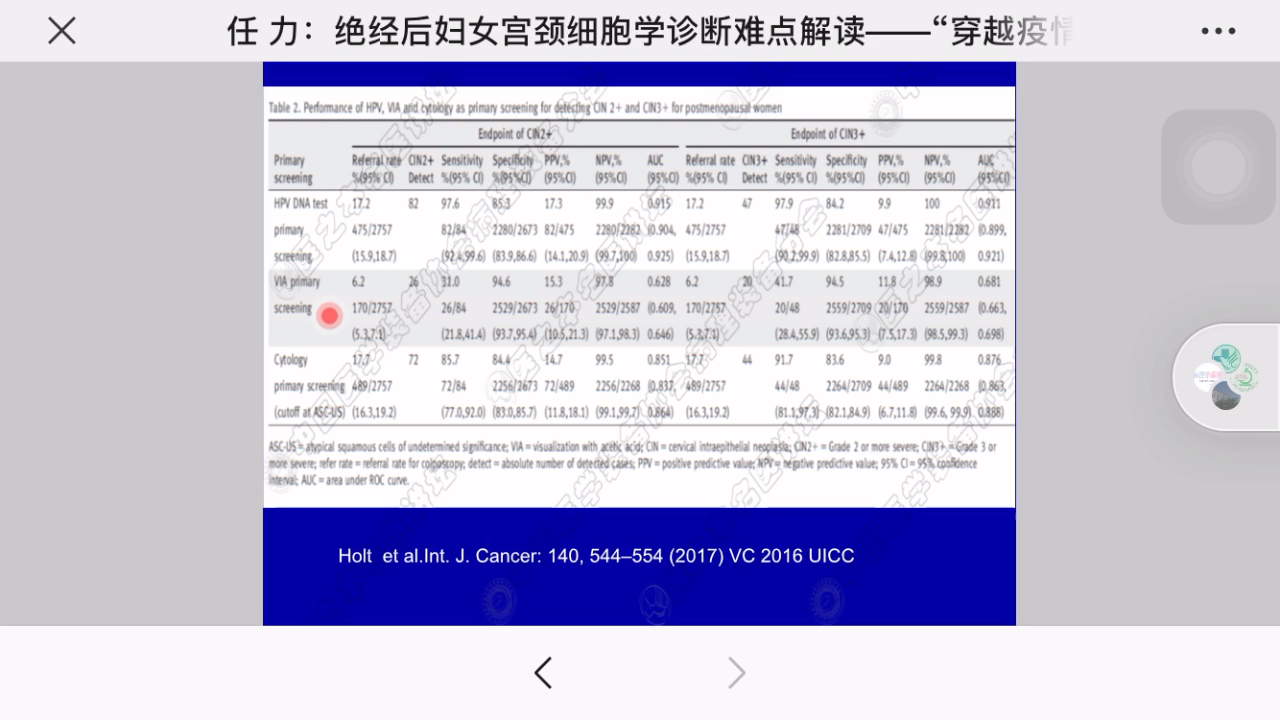Click the 'VIA primary' row label
This screenshot has width=1280, height=720.
297,282
